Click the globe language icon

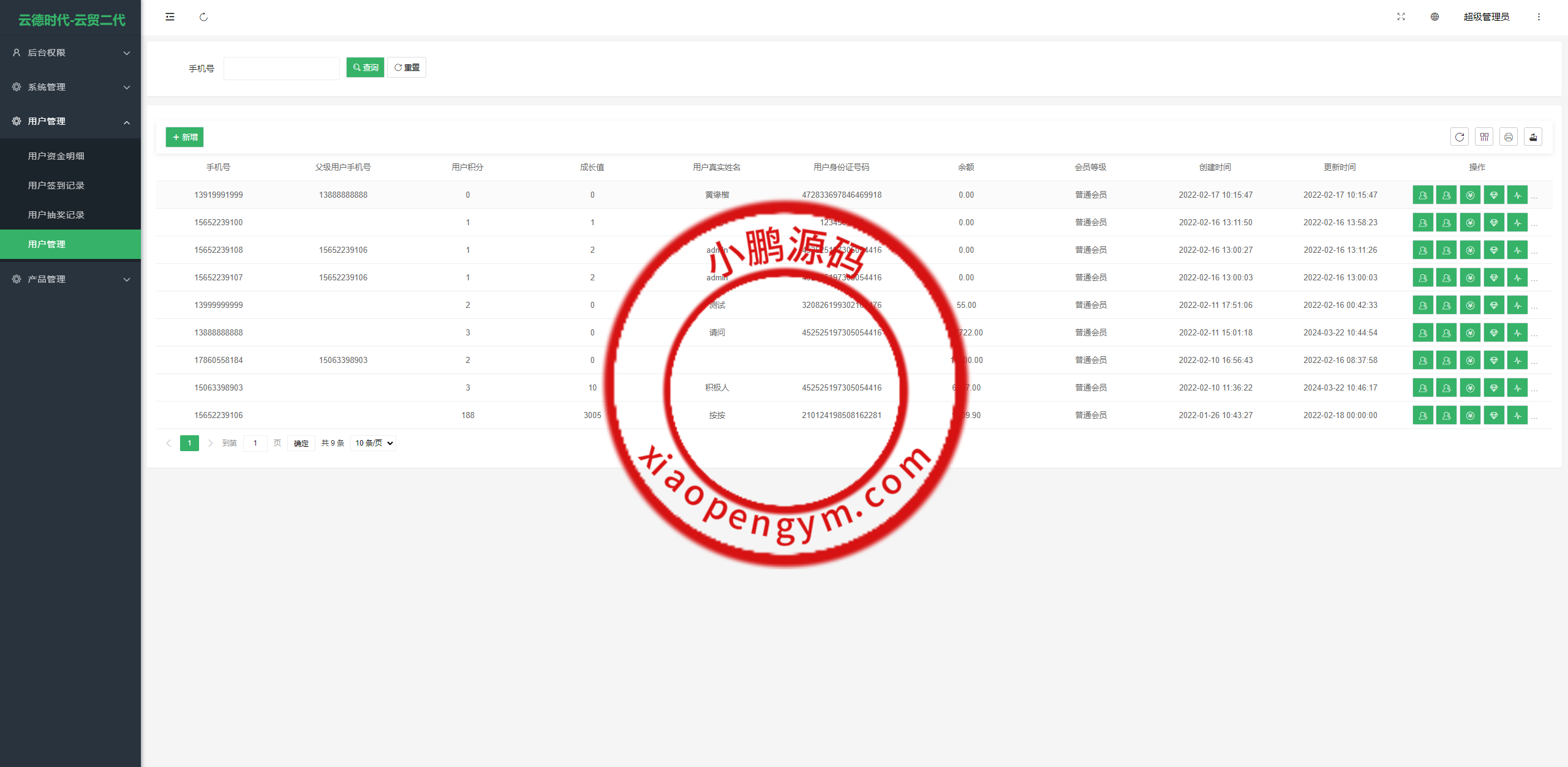click(x=1434, y=17)
